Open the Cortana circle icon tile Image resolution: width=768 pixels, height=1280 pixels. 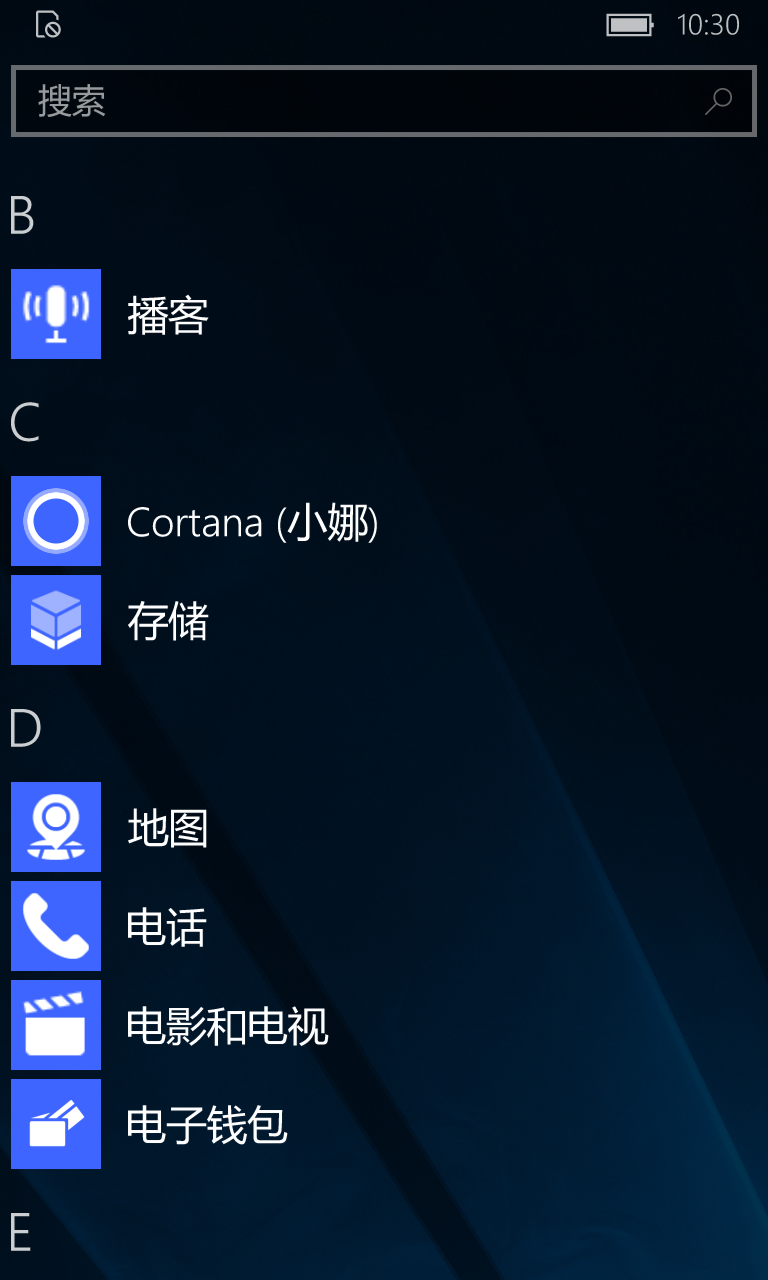pyautogui.click(x=56, y=521)
